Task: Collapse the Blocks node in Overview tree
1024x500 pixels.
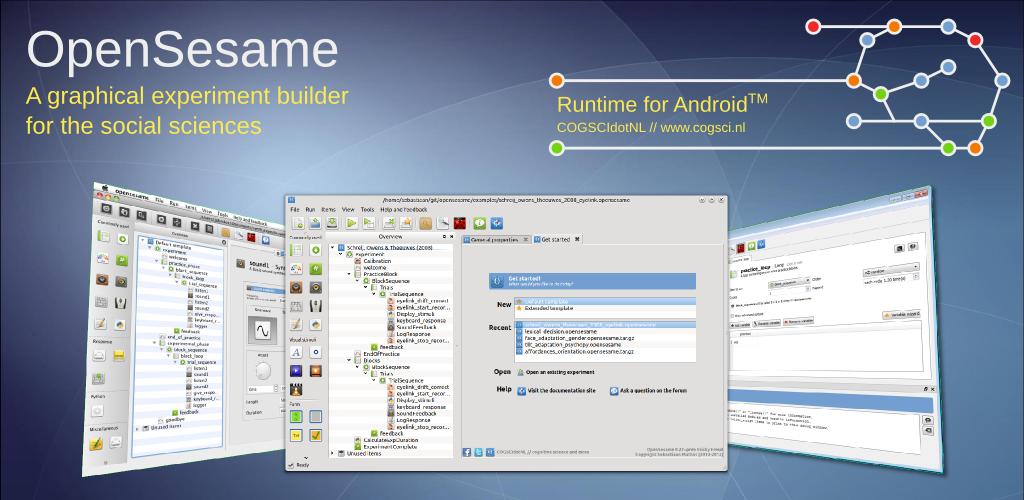Action: 349,360
